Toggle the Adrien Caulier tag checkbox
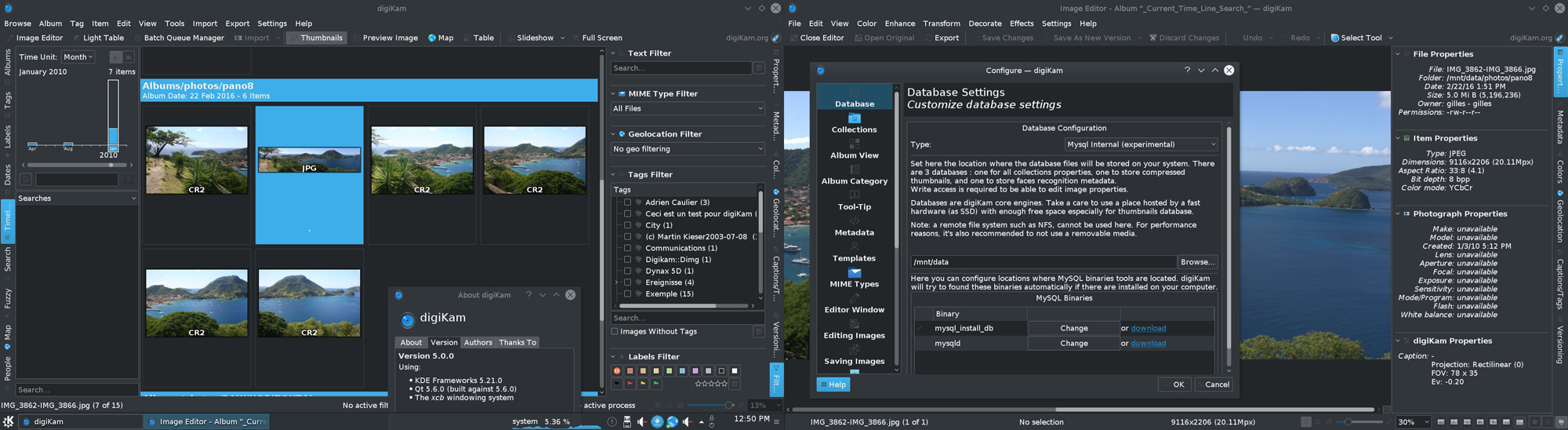The image size is (1568, 430). (x=627, y=202)
